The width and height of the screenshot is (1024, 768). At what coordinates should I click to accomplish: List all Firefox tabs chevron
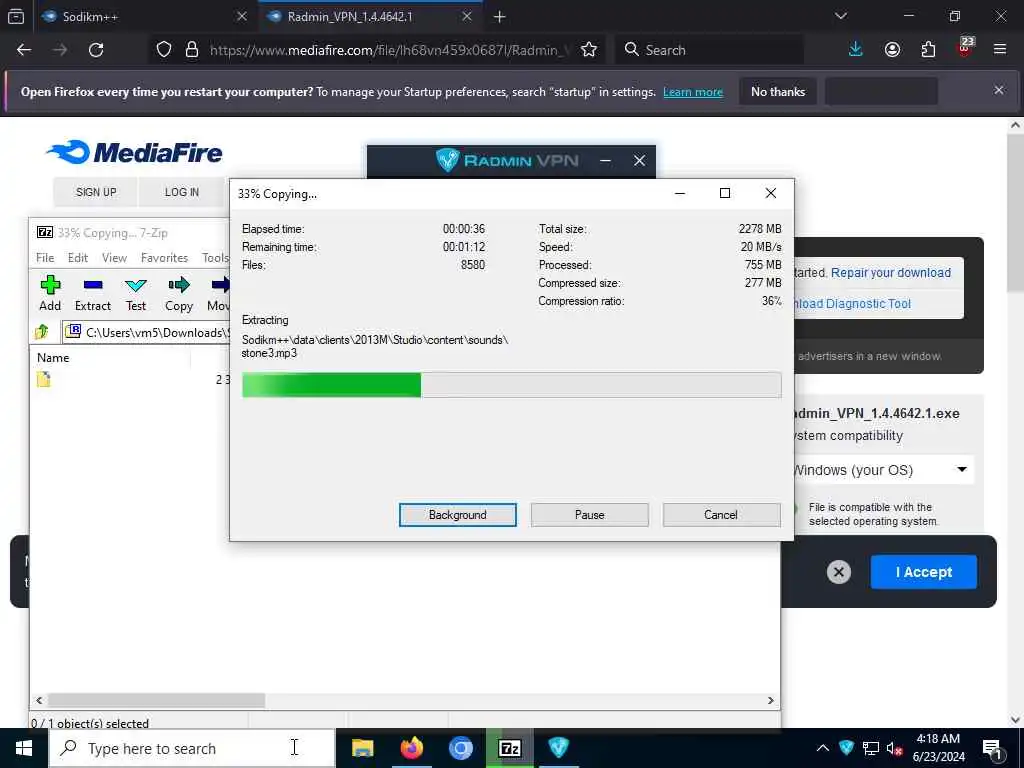(x=841, y=16)
